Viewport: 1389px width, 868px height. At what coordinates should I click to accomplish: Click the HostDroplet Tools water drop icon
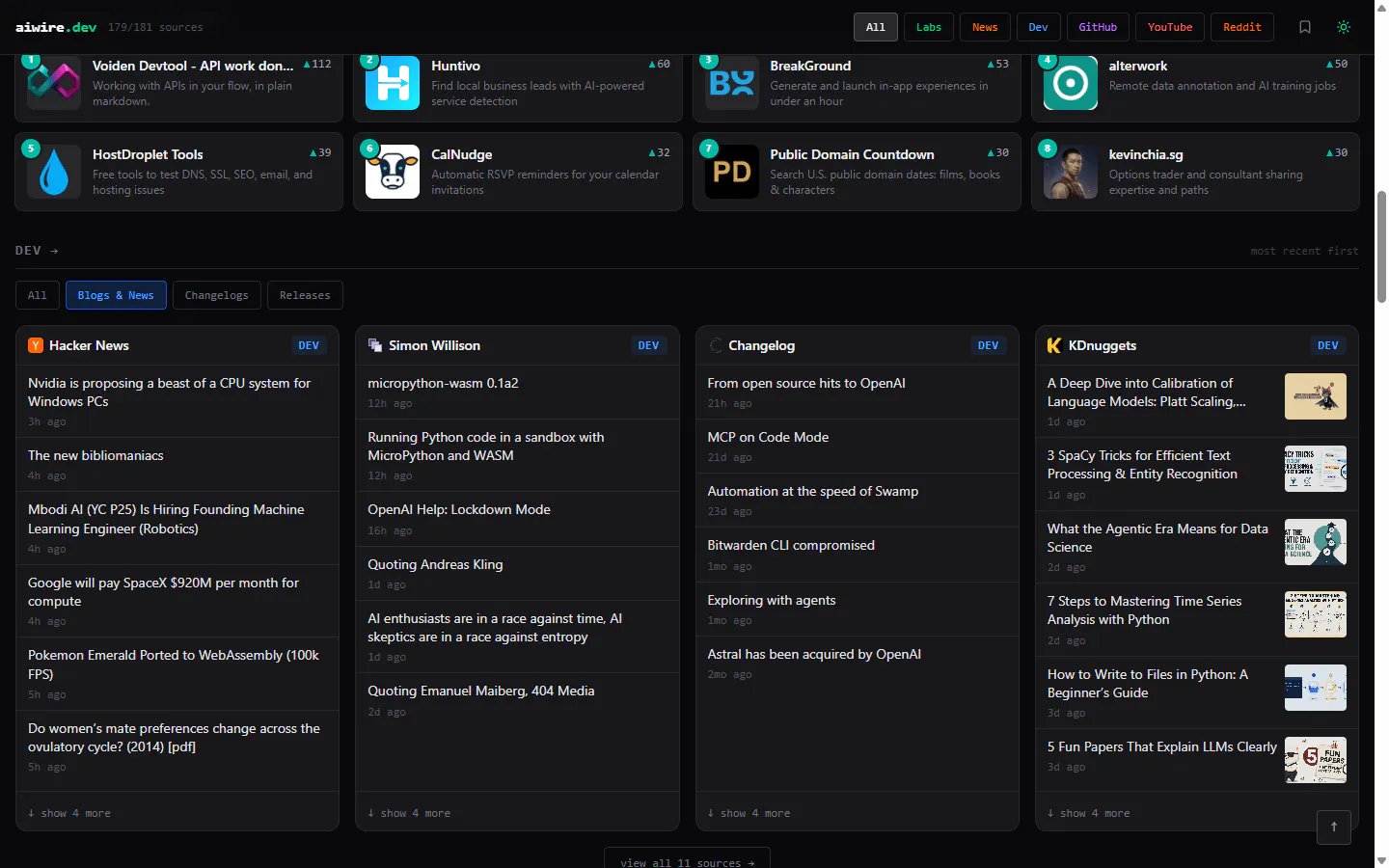[x=54, y=172]
